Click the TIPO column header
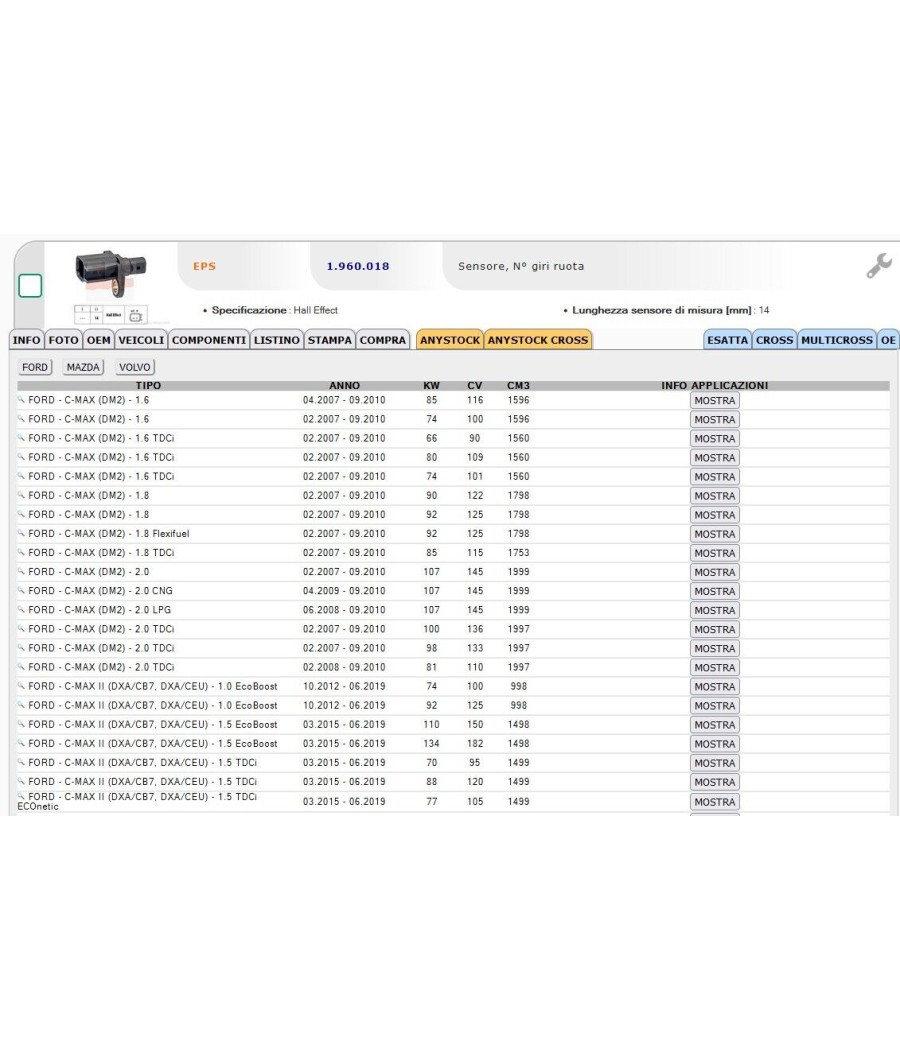Image resolution: width=900 pixels, height=1050 pixels. (148, 386)
